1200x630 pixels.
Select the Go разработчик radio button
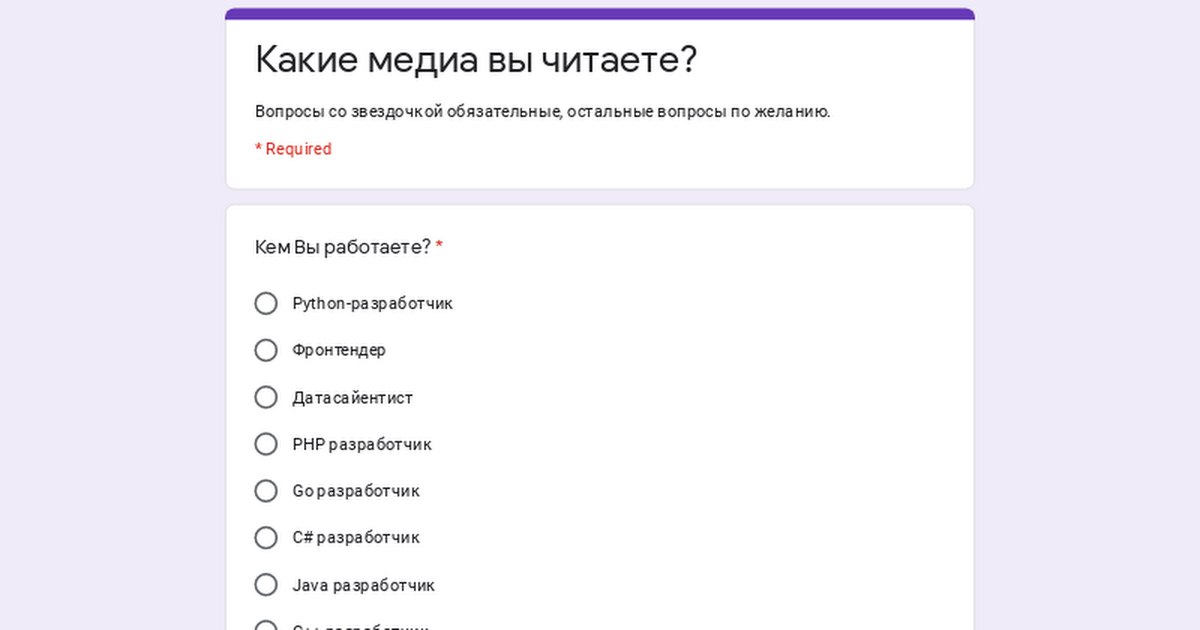(x=266, y=491)
